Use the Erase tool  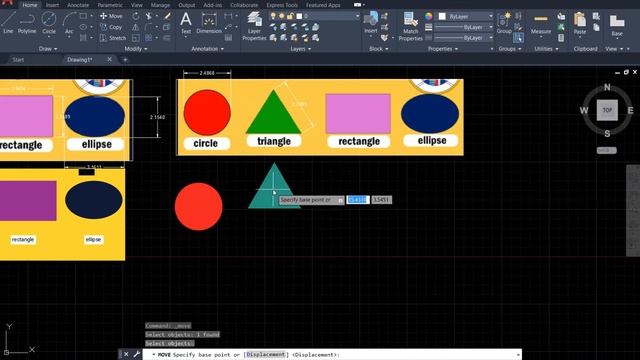tap(167, 16)
